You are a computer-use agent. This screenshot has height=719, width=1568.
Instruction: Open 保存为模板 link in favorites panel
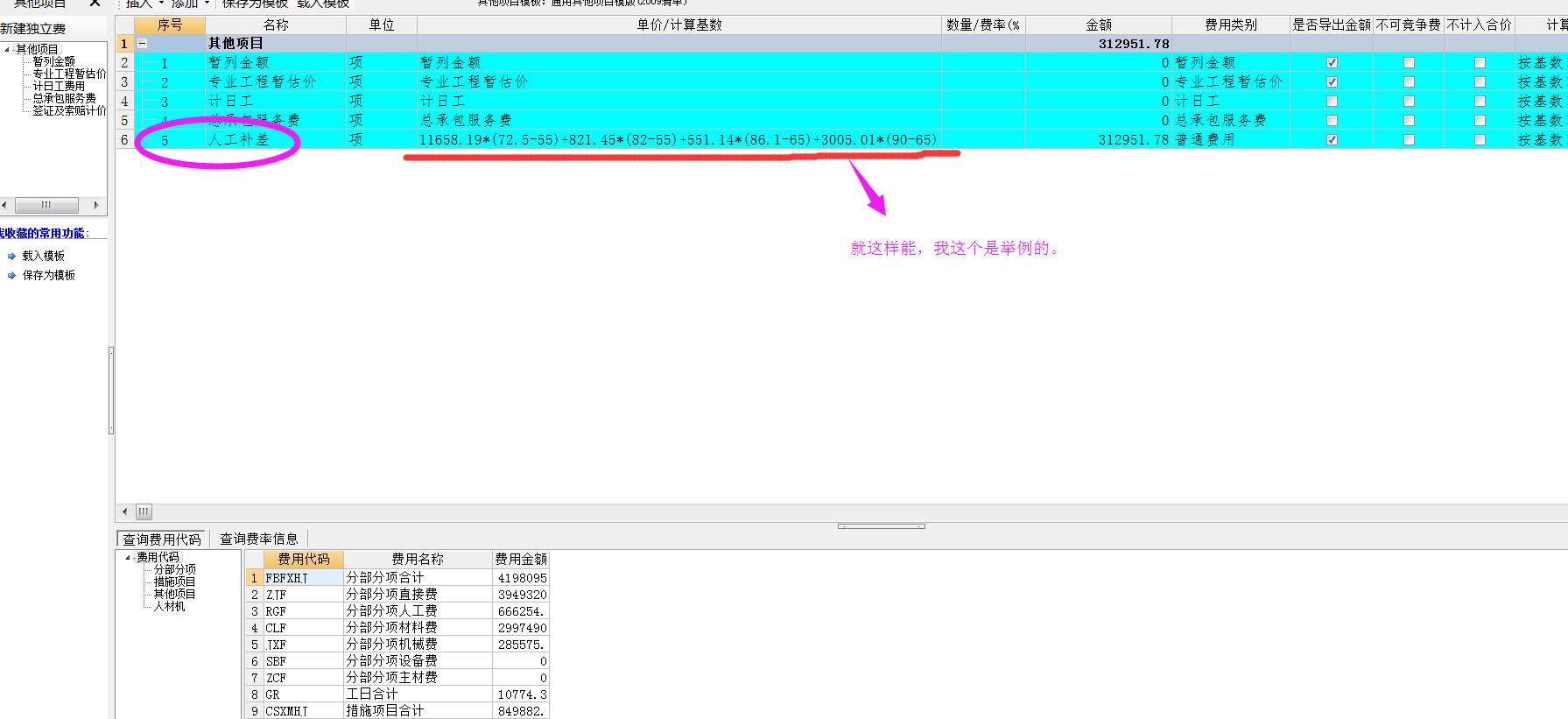coord(49,275)
